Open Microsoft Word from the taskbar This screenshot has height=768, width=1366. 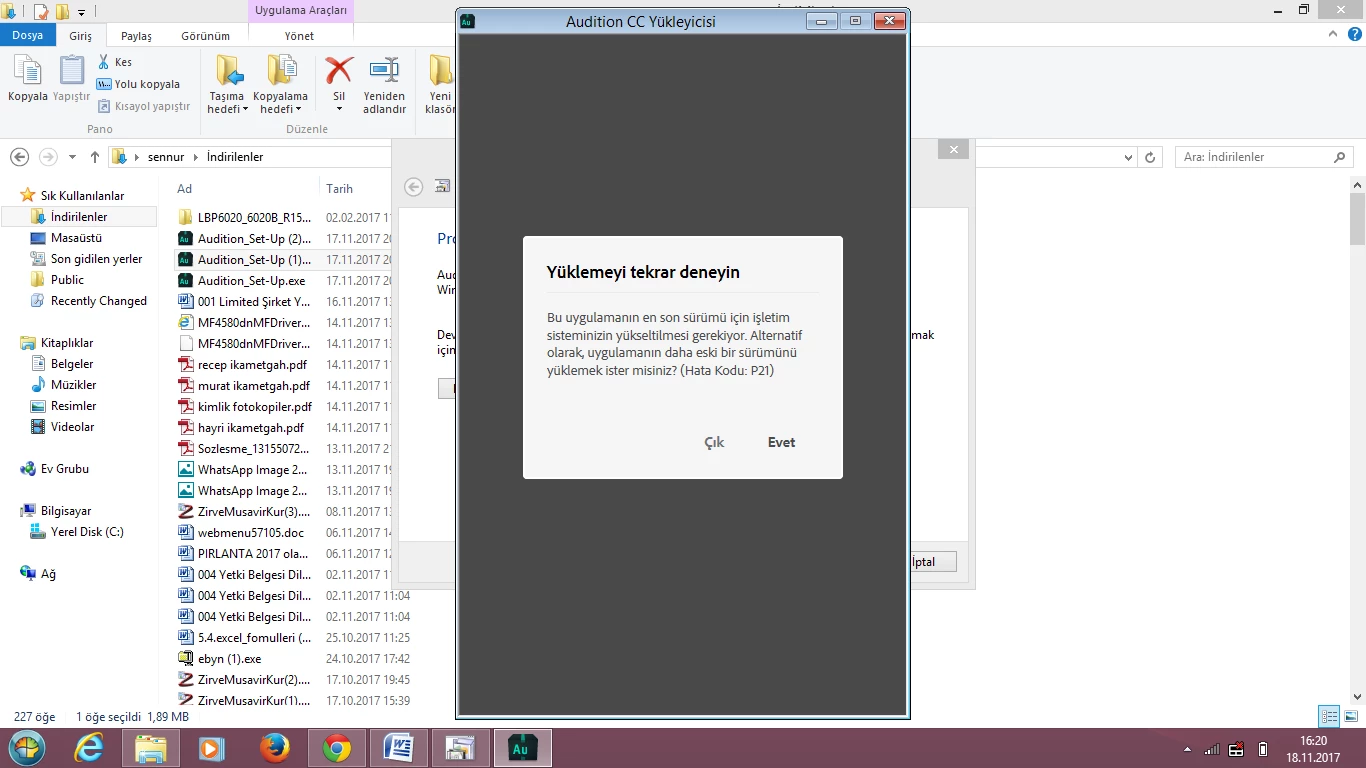pos(399,748)
